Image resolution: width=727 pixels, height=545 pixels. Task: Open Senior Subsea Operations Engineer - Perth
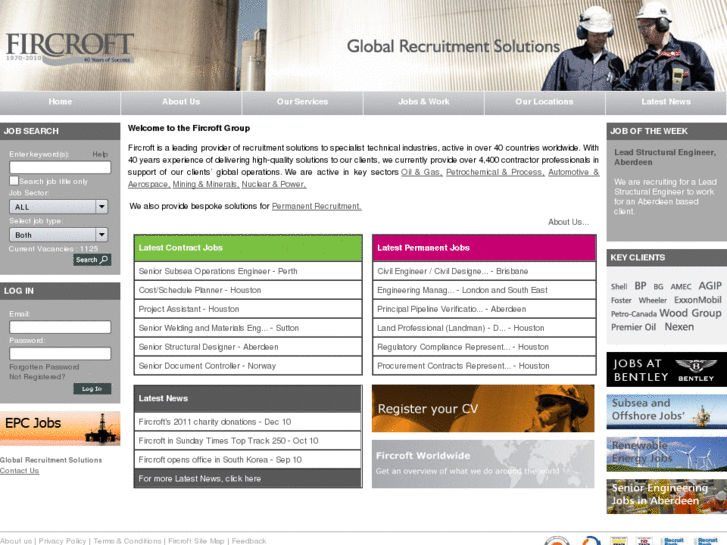pyautogui.click(x=248, y=271)
